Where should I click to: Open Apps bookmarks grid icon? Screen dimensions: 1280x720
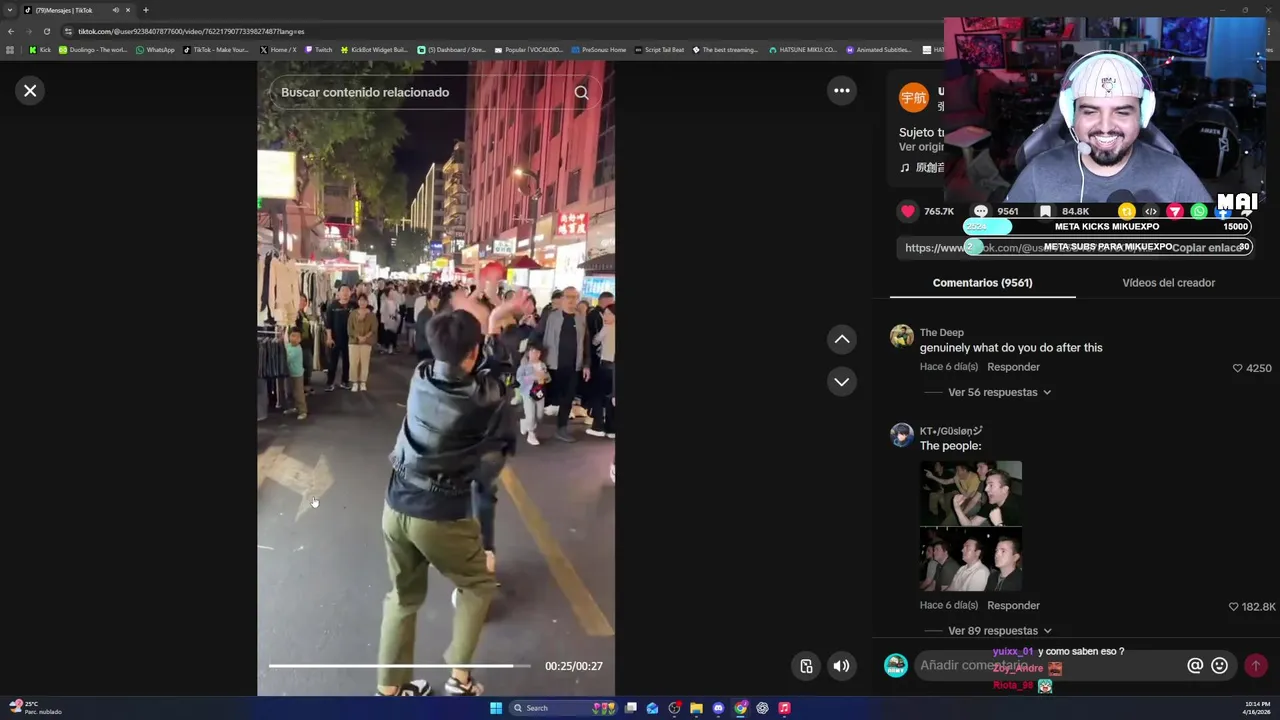[x=11, y=50]
